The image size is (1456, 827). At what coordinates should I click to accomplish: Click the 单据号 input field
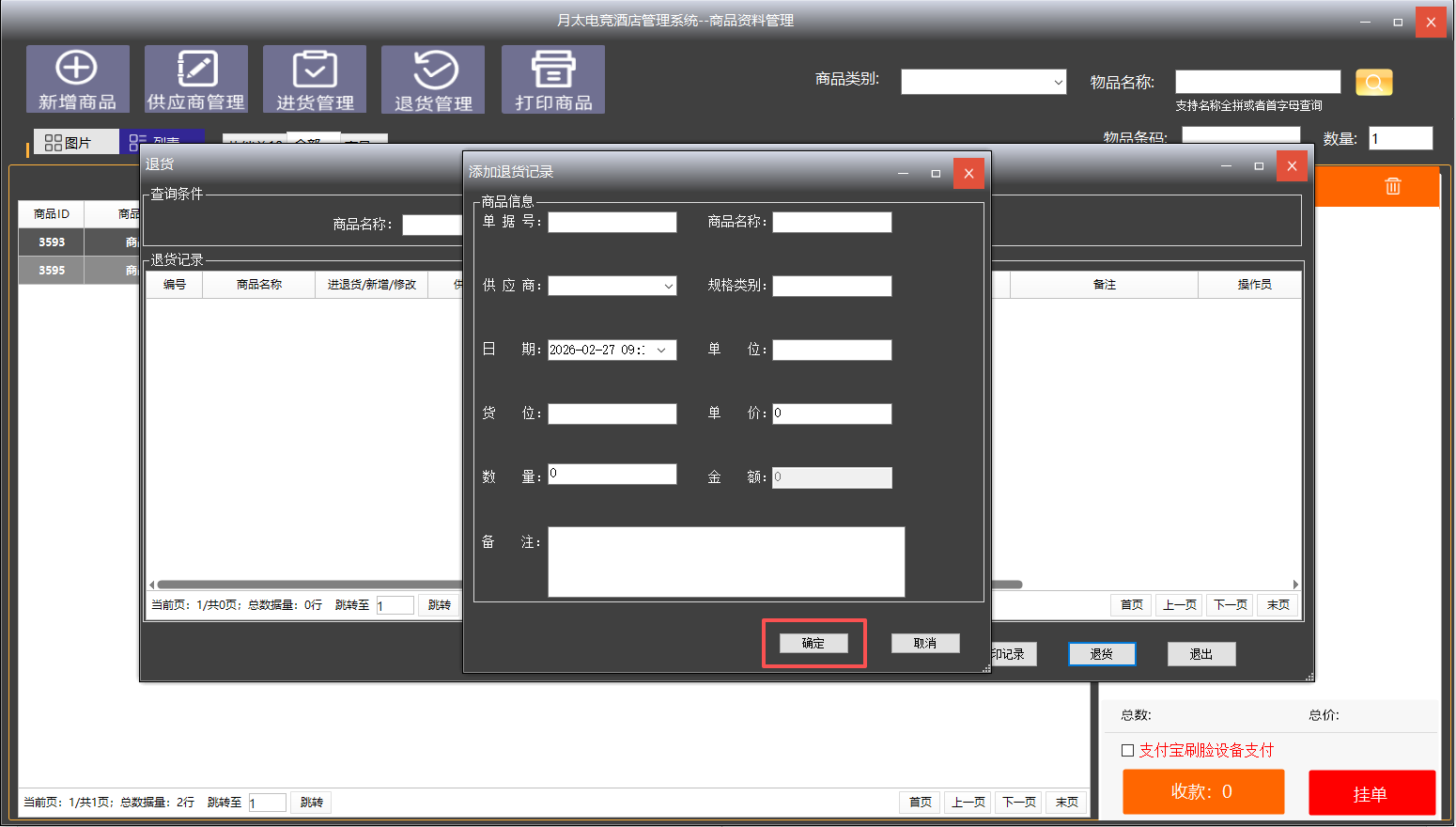pyautogui.click(x=612, y=223)
